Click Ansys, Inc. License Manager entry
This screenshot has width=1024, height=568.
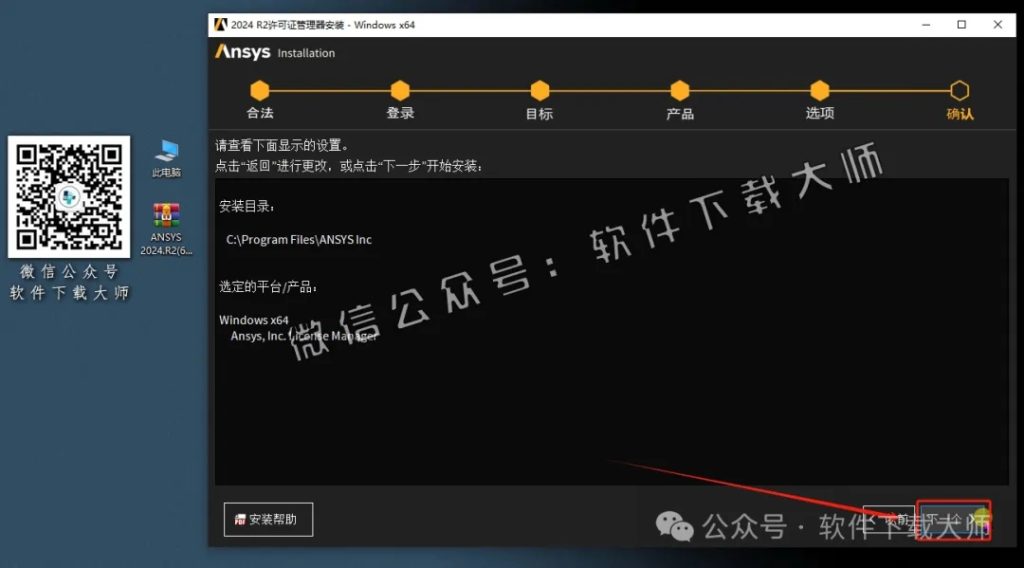(304, 336)
